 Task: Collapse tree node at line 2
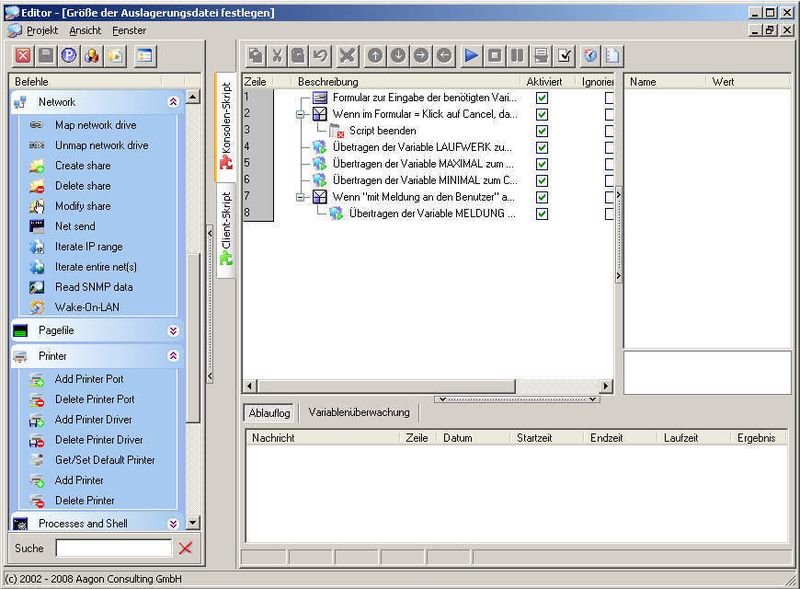pos(300,114)
